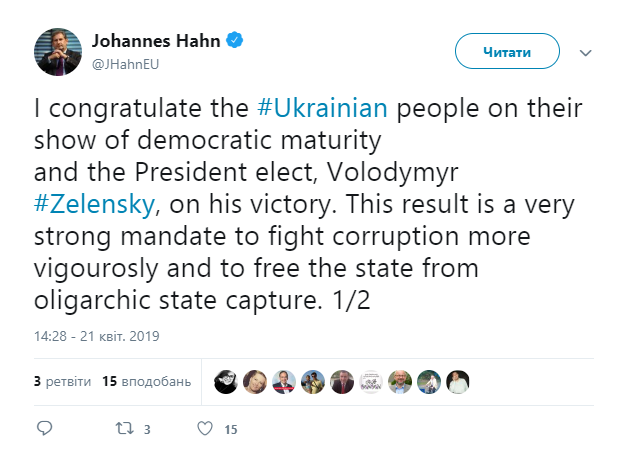632x459 pixels.
Task: Click the second liker avatar in the row
Action: coord(254,381)
